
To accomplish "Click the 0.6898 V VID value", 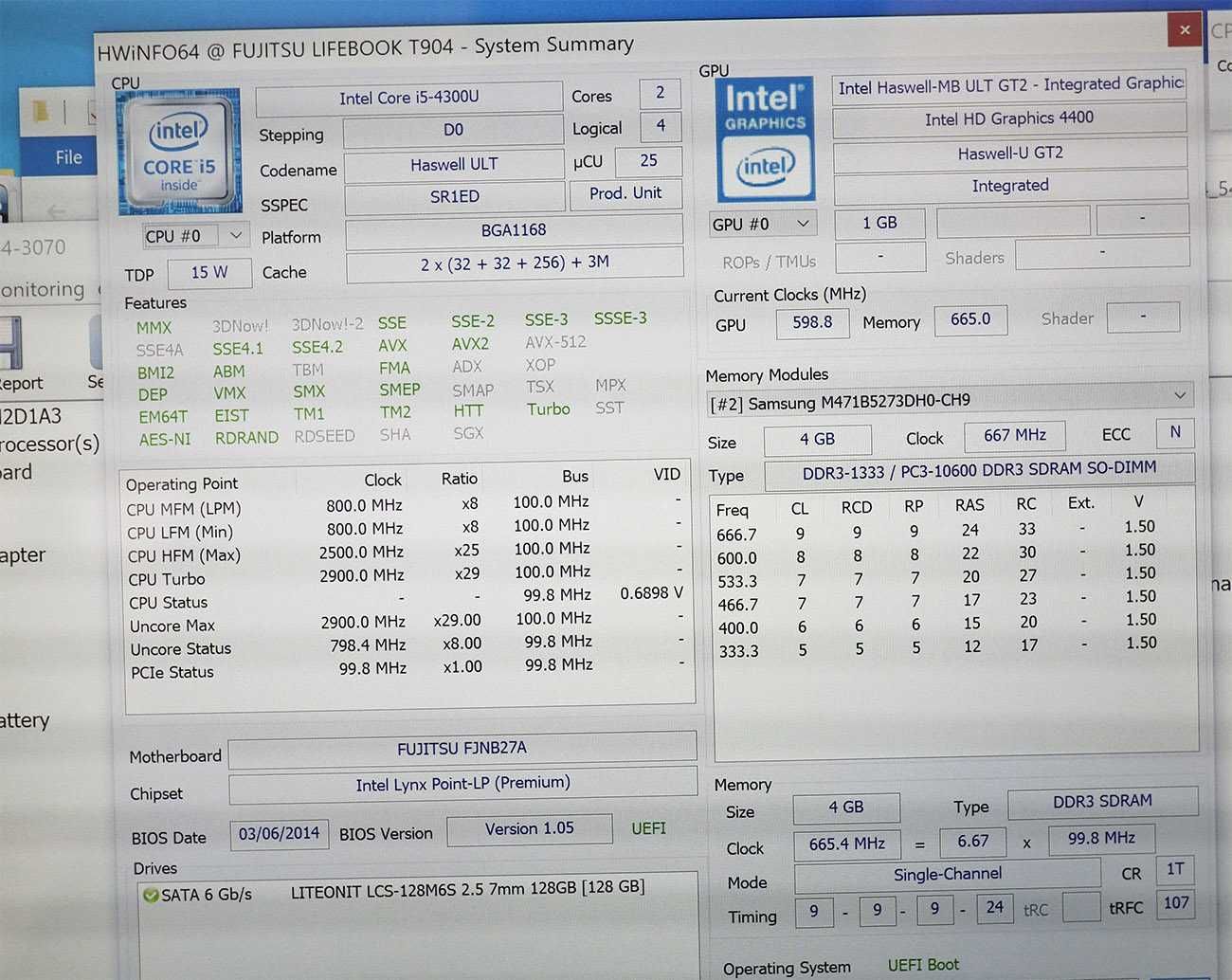I will click(651, 593).
